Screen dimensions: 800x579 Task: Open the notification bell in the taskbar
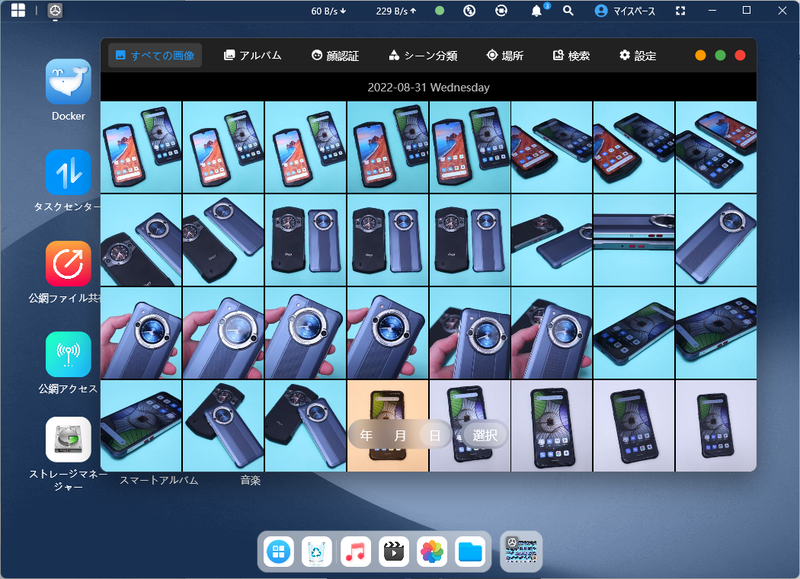[x=537, y=11]
